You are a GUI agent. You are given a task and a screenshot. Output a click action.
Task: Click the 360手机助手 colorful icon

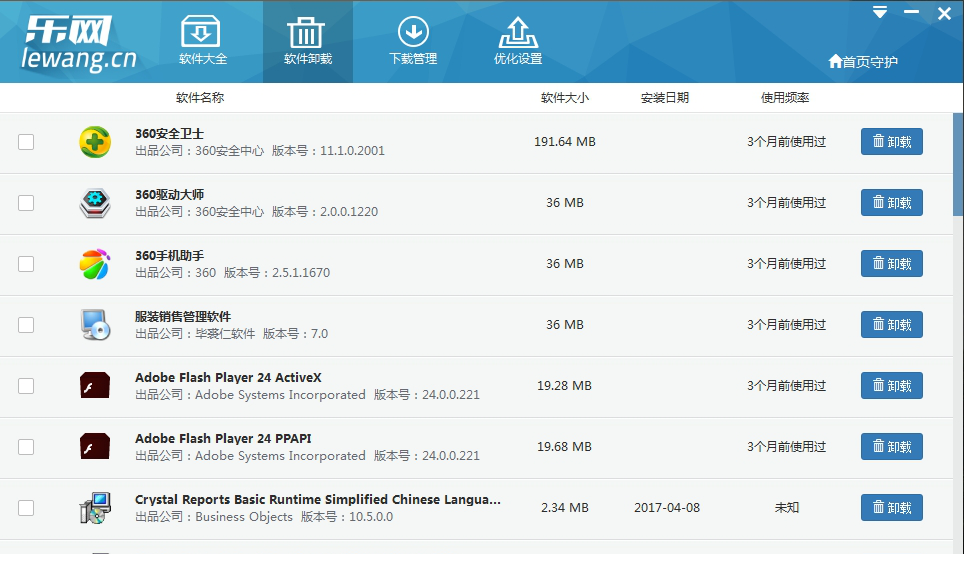95,264
